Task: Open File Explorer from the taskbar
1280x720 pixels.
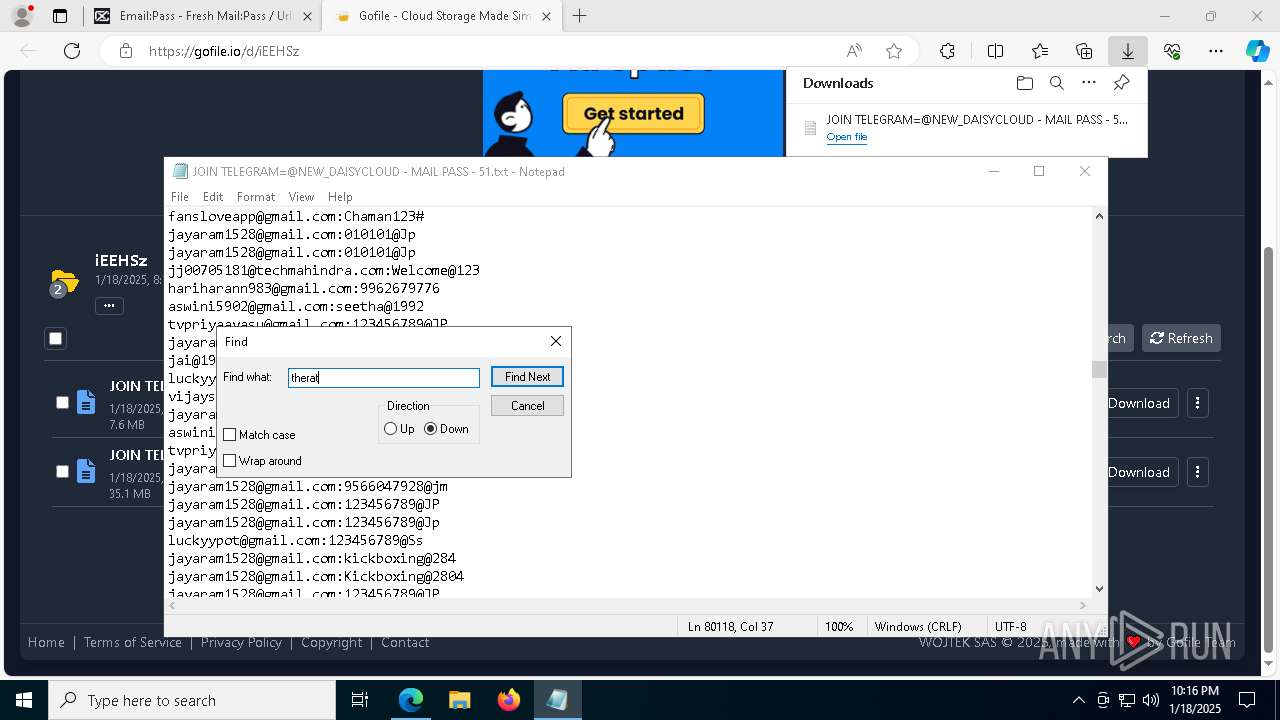Action: pyautogui.click(x=459, y=700)
